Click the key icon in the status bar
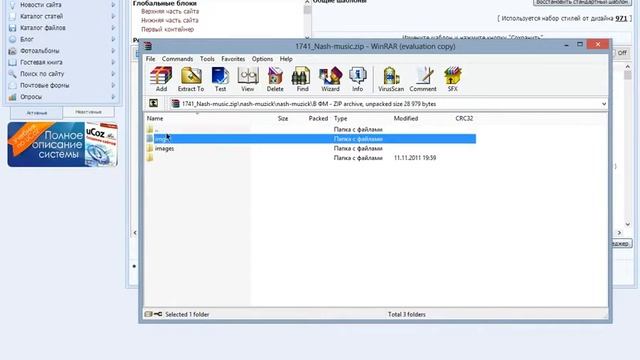This screenshot has width=640, height=360. (158, 314)
